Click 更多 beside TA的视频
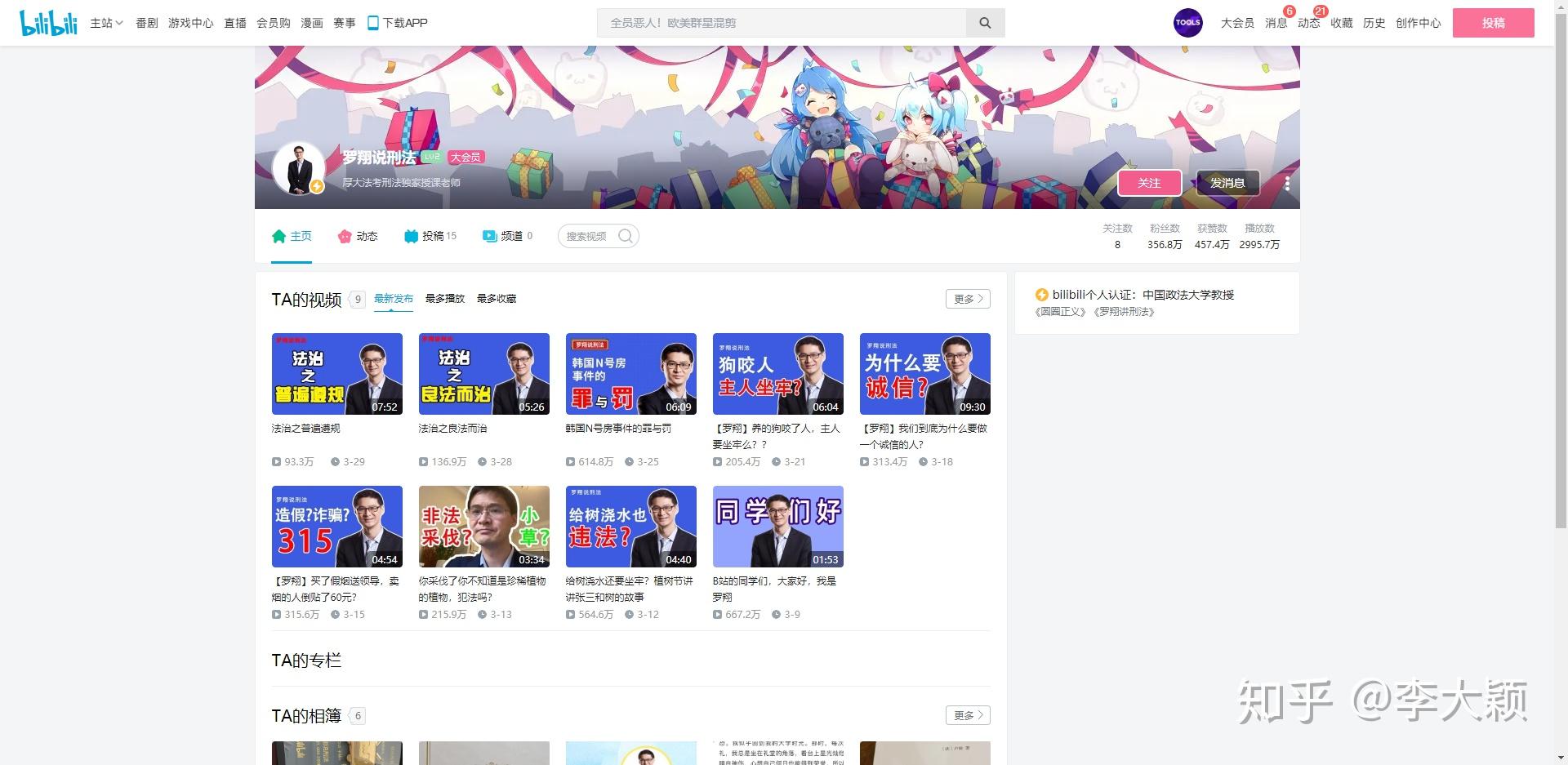Screen dimensions: 1568x765 point(968,299)
